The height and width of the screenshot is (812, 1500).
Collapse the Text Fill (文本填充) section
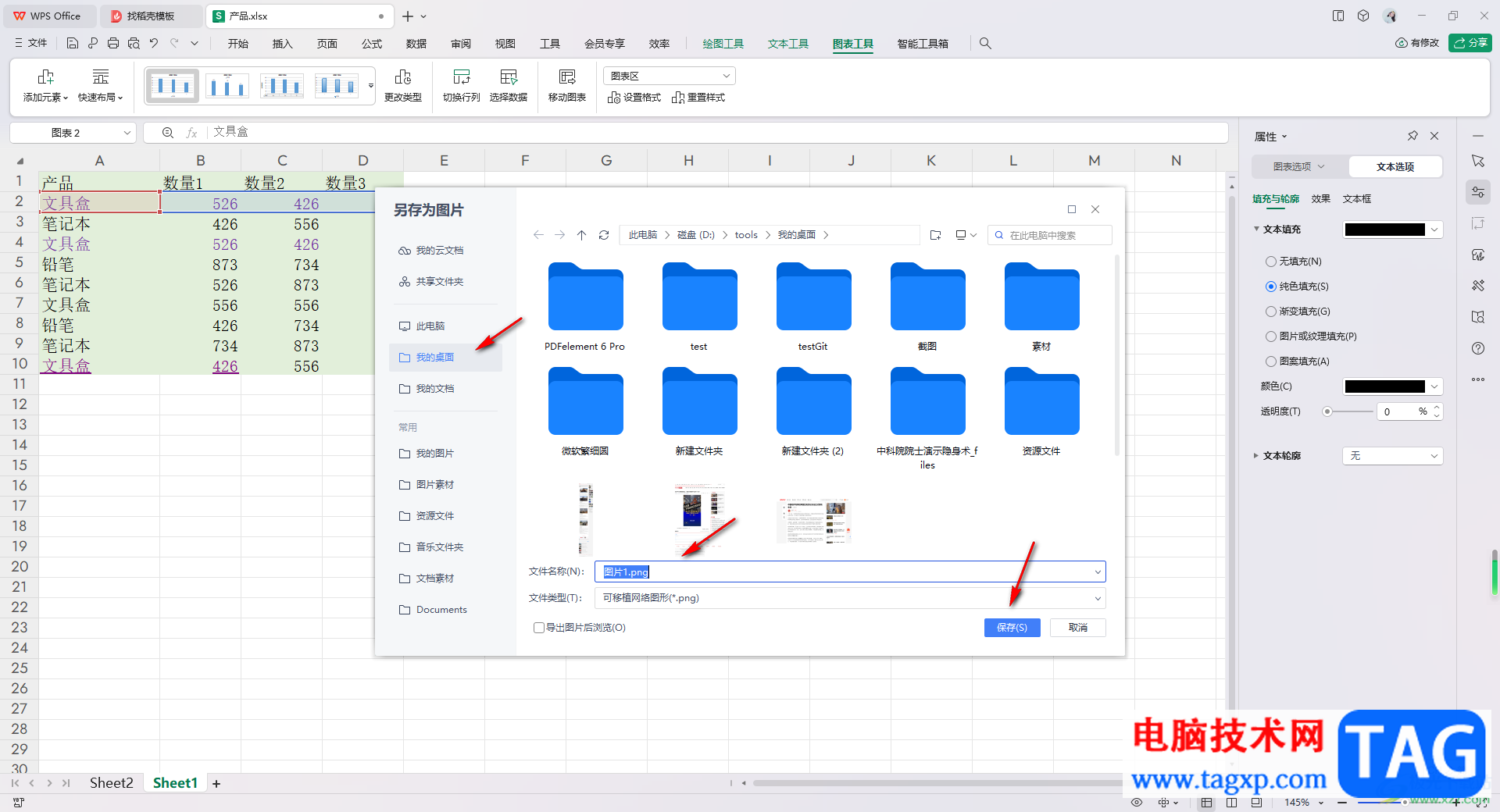coord(1256,229)
